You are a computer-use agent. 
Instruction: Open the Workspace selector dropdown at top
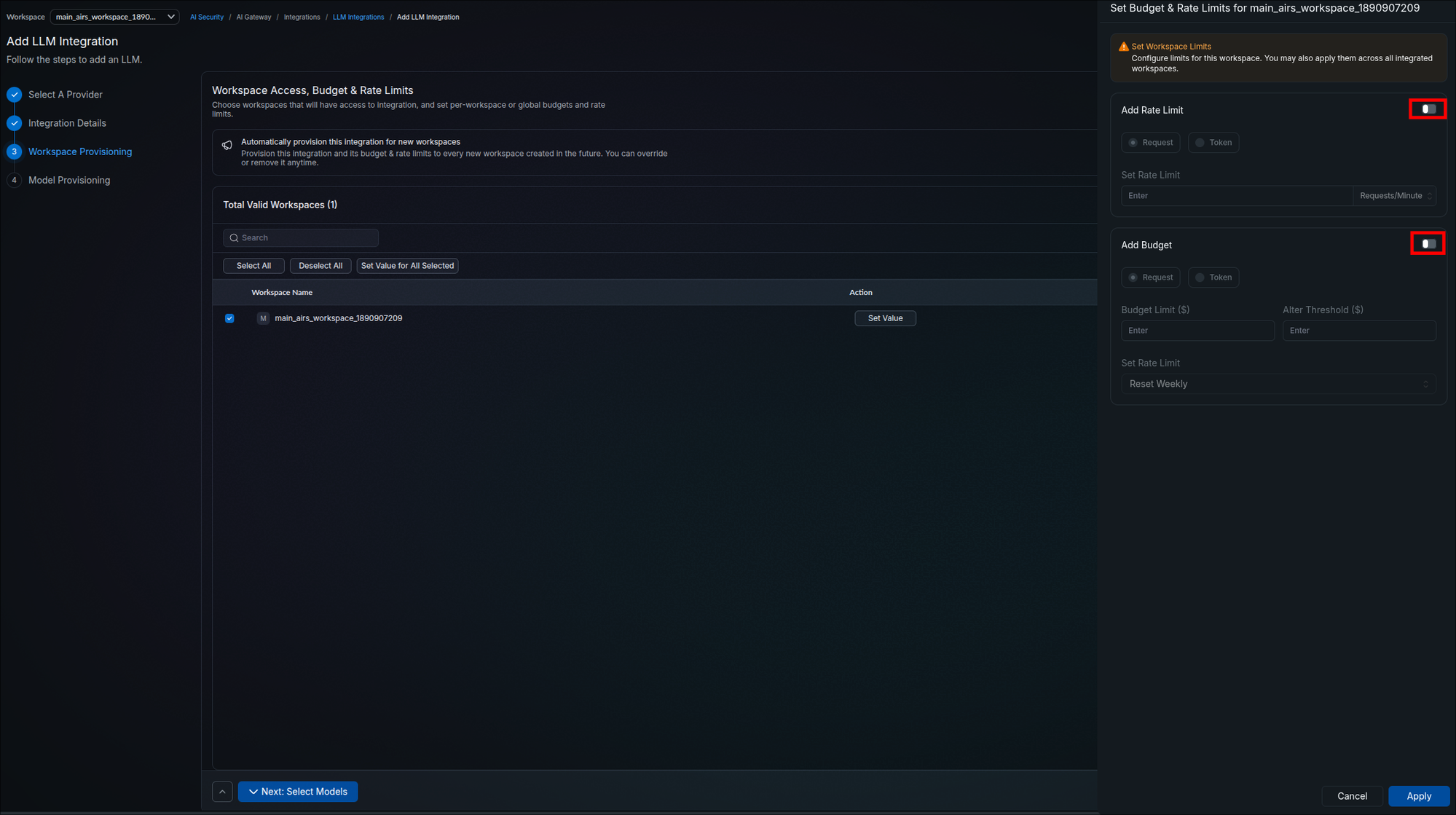click(x=114, y=17)
